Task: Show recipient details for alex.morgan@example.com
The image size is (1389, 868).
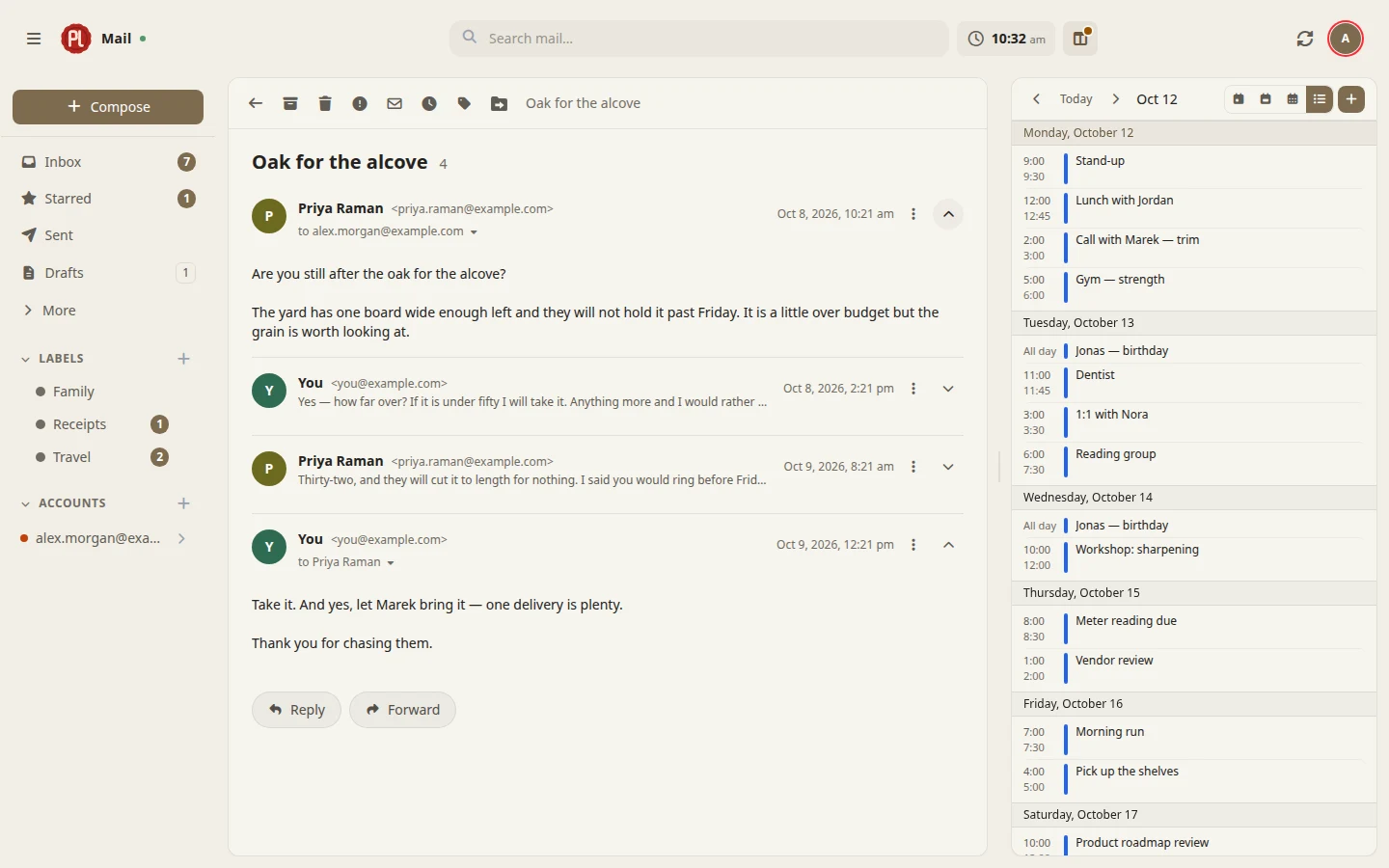Action: coord(474,232)
